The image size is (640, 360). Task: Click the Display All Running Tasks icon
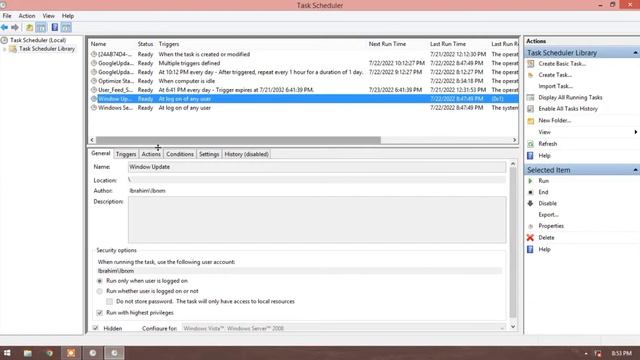pos(531,98)
